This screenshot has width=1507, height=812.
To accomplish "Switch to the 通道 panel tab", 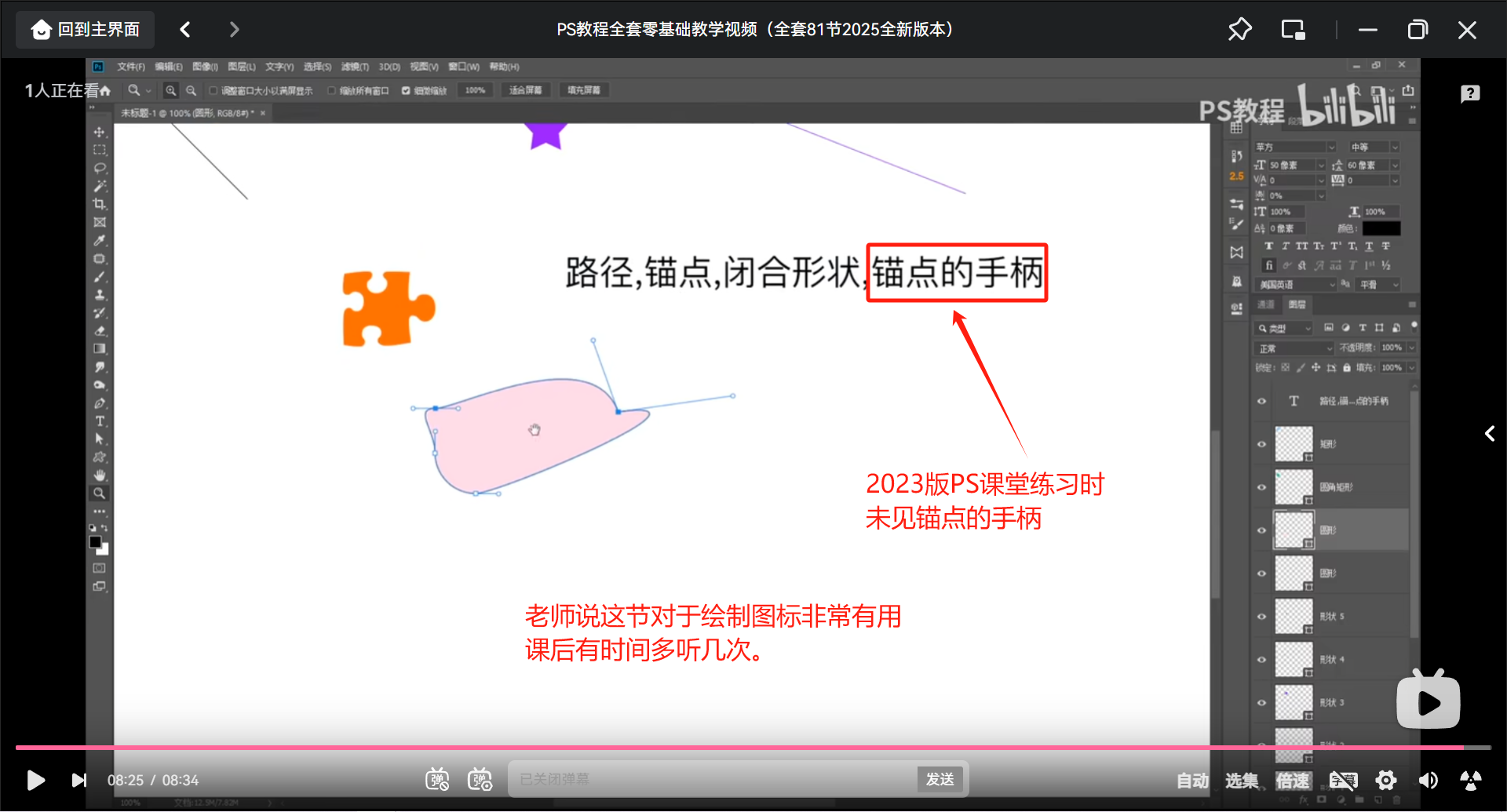I will tap(1266, 304).
